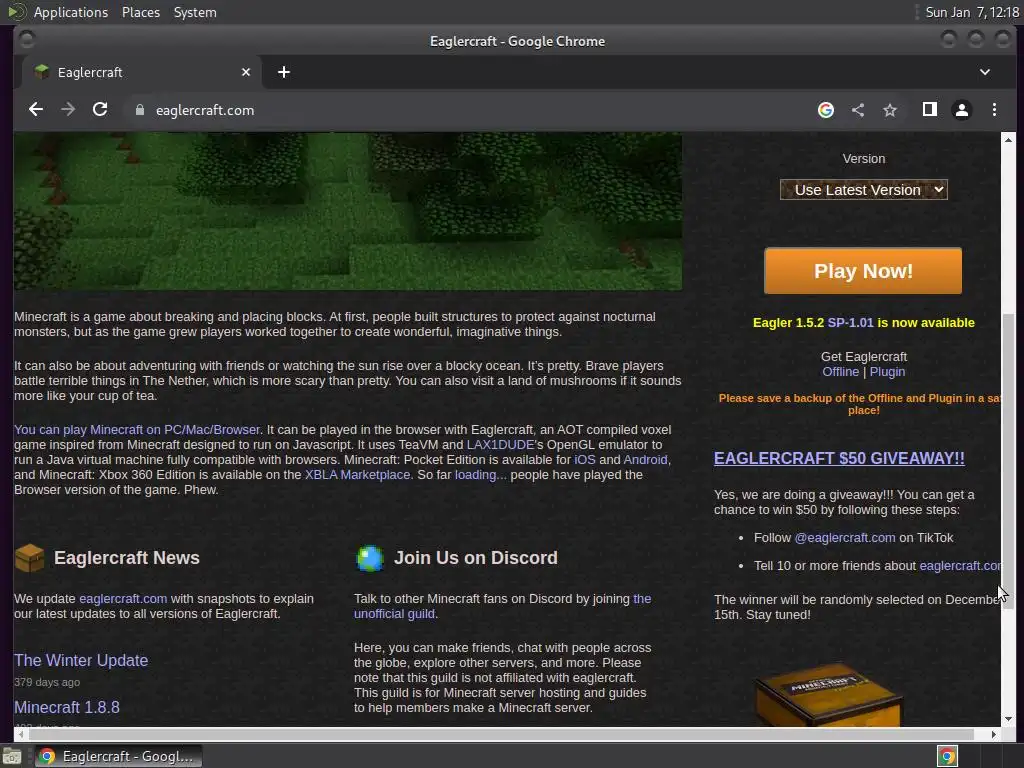Image resolution: width=1024 pixels, height=768 pixels.
Task: Click the horizontal scrollbar left arrow
Action: [20, 734]
